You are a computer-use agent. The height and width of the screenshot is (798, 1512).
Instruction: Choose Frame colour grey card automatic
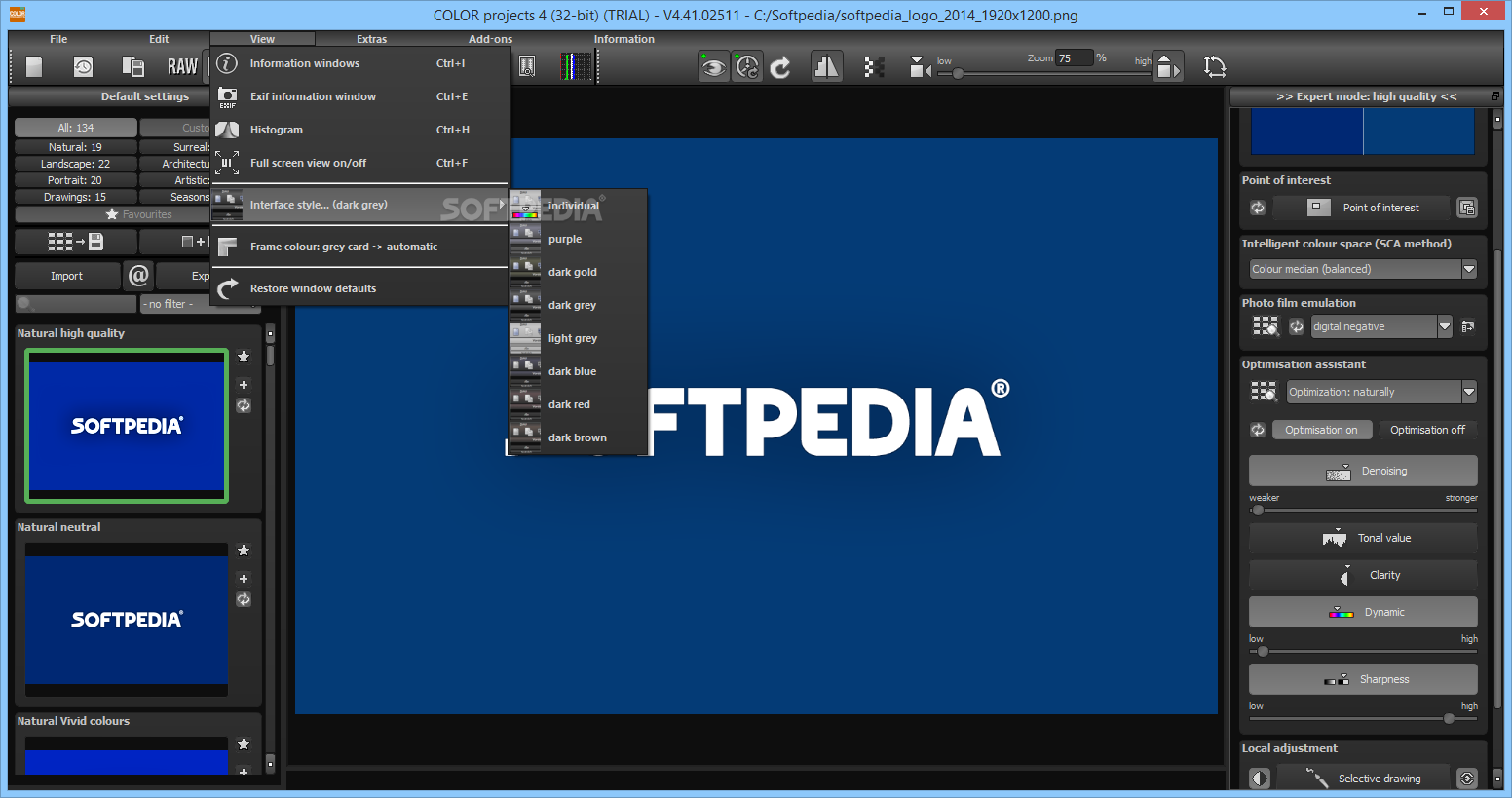tap(359, 247)
